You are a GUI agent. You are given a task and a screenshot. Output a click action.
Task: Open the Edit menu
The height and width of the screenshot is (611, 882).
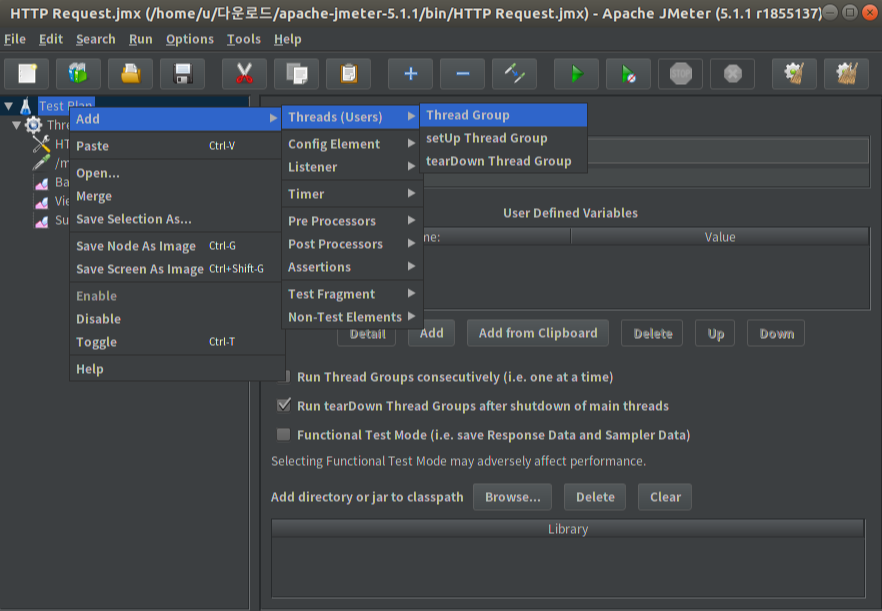point(51,39)
